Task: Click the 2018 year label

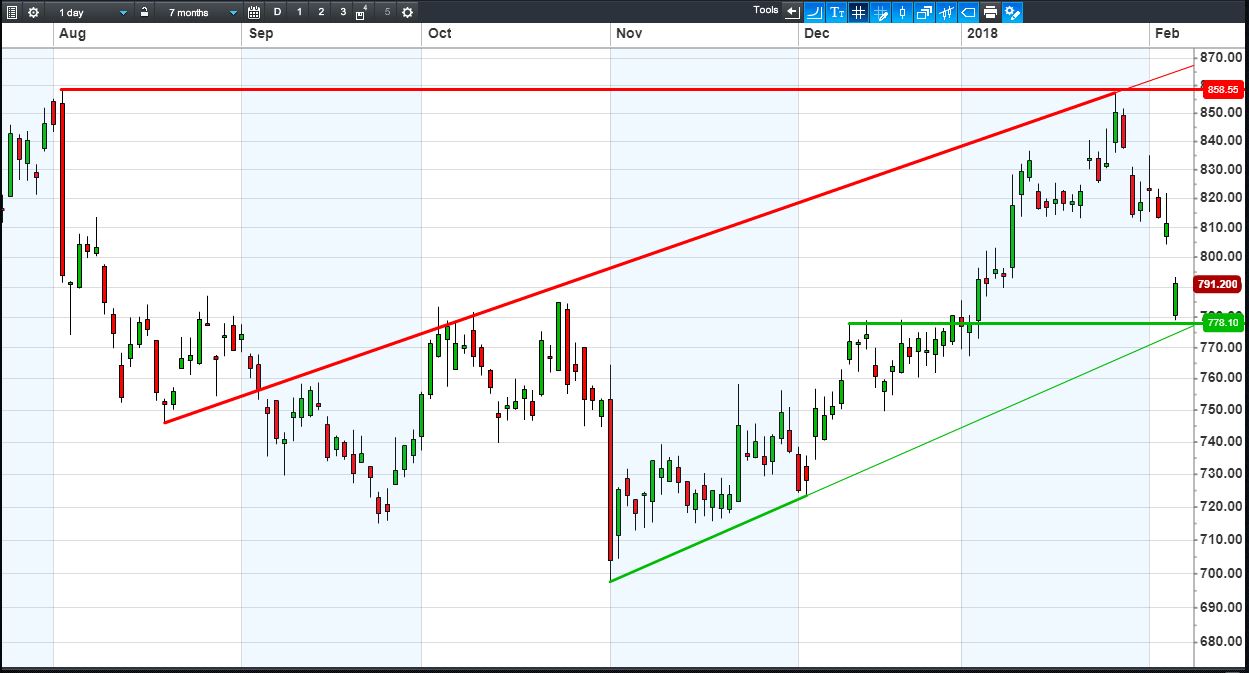Action: coord(982,33)
